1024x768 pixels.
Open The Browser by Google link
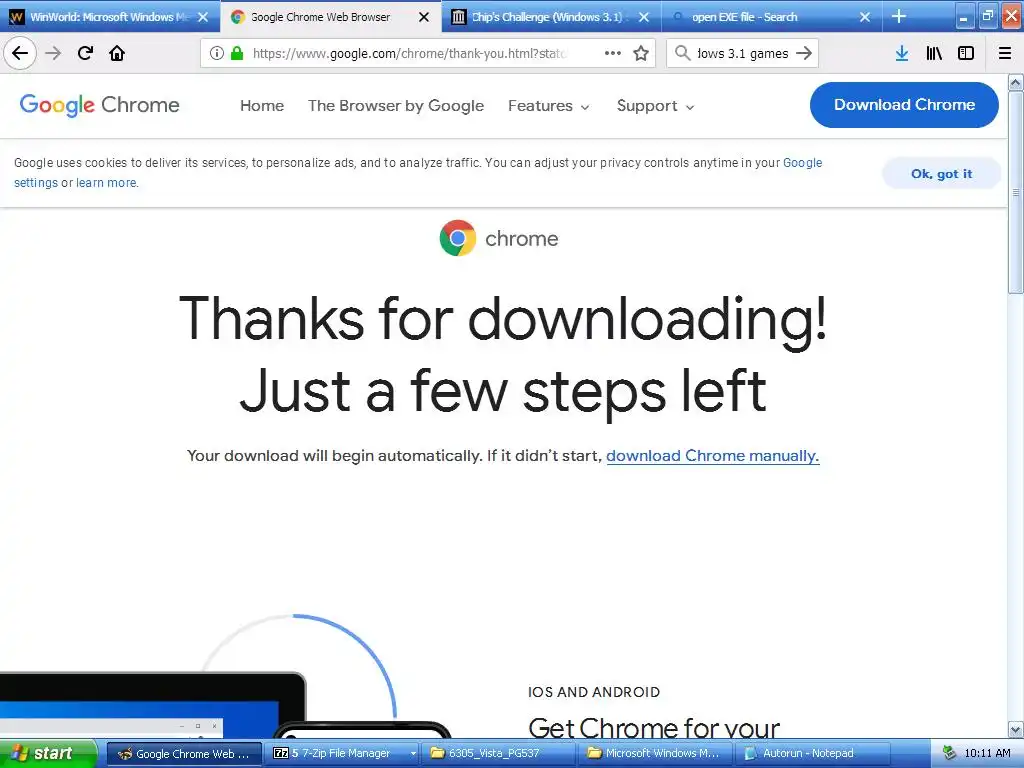(396, 106)
